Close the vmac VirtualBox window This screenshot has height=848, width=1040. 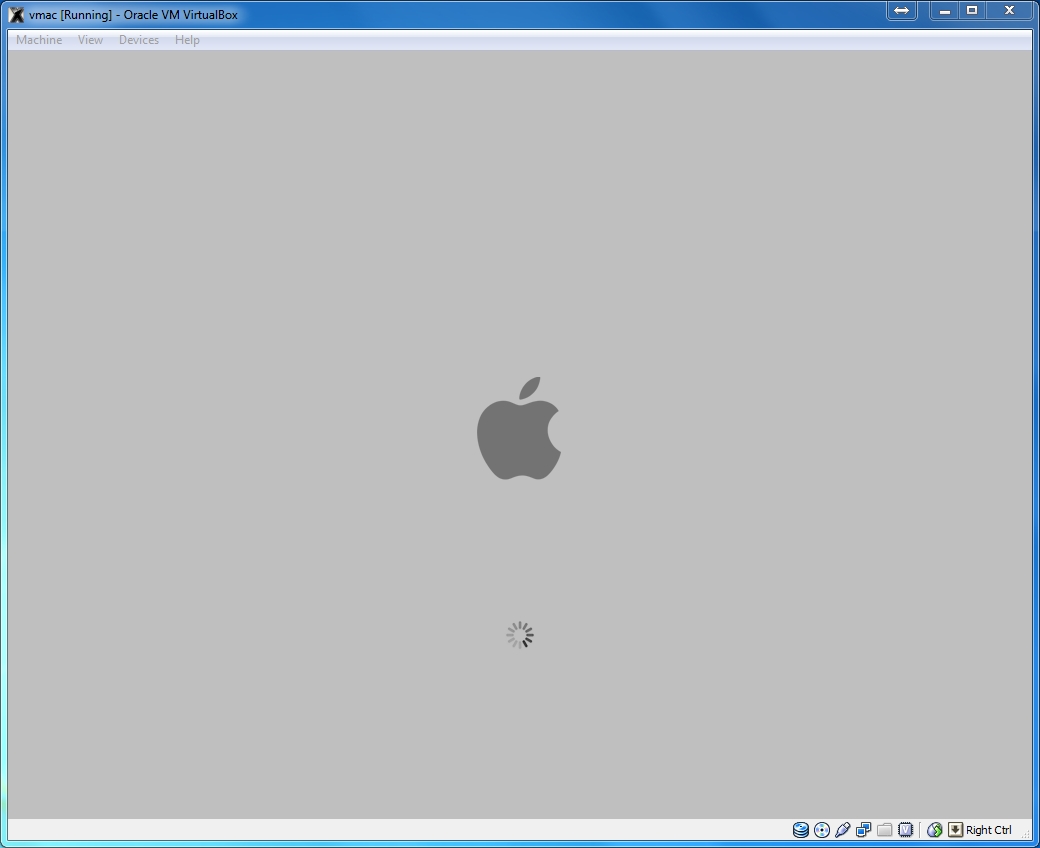[x=1009, y=11]
